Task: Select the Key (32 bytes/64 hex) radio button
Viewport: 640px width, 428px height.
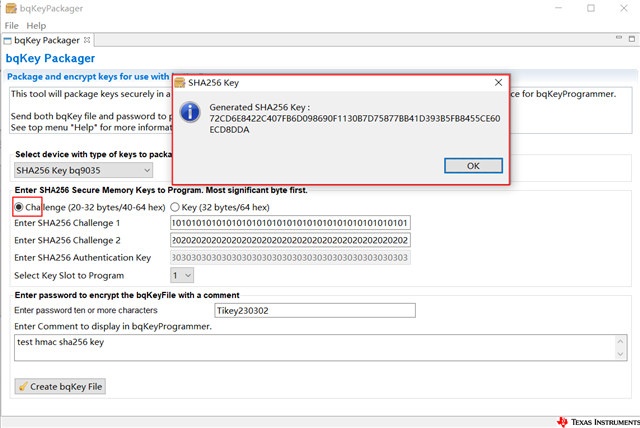Action: (175, 207)
